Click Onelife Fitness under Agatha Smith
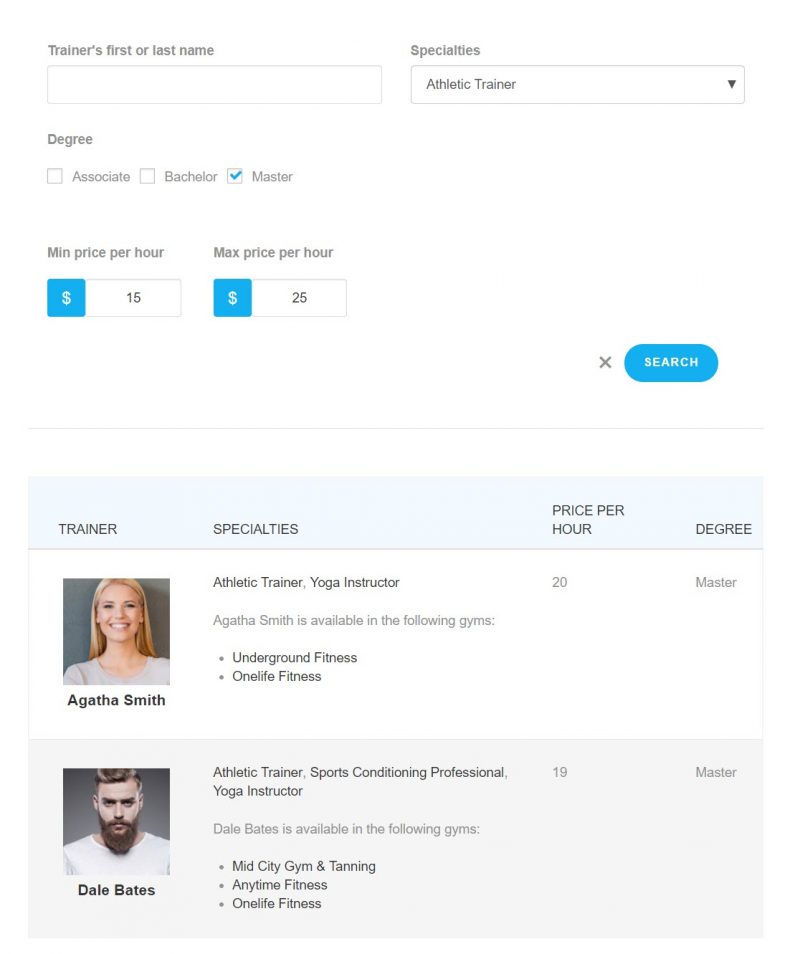Screen dimensions: 800x954 [277, 677]
